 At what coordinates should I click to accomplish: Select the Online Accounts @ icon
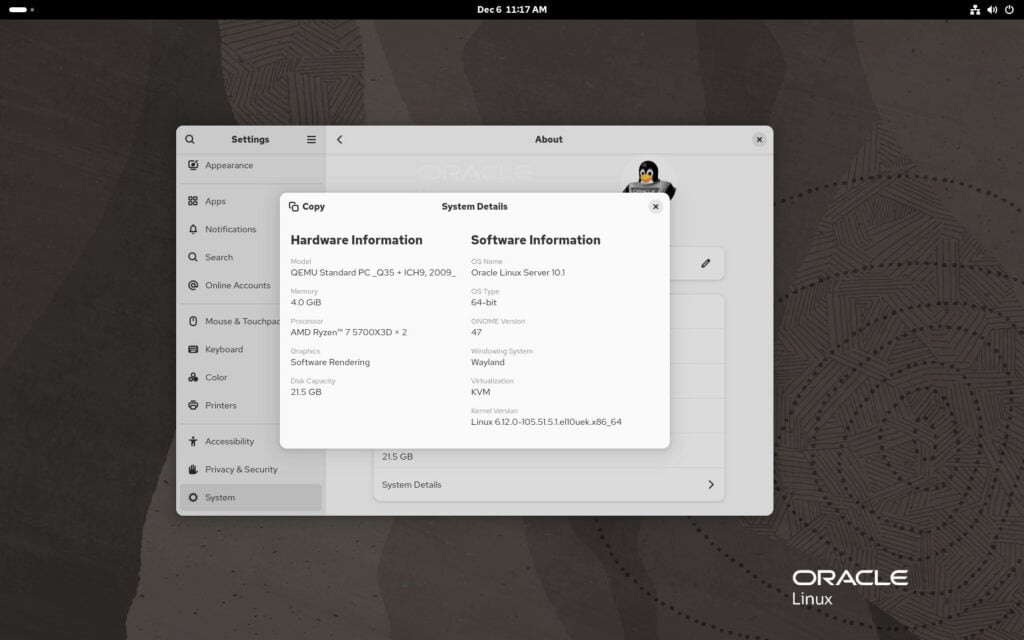tap(192, 285)
